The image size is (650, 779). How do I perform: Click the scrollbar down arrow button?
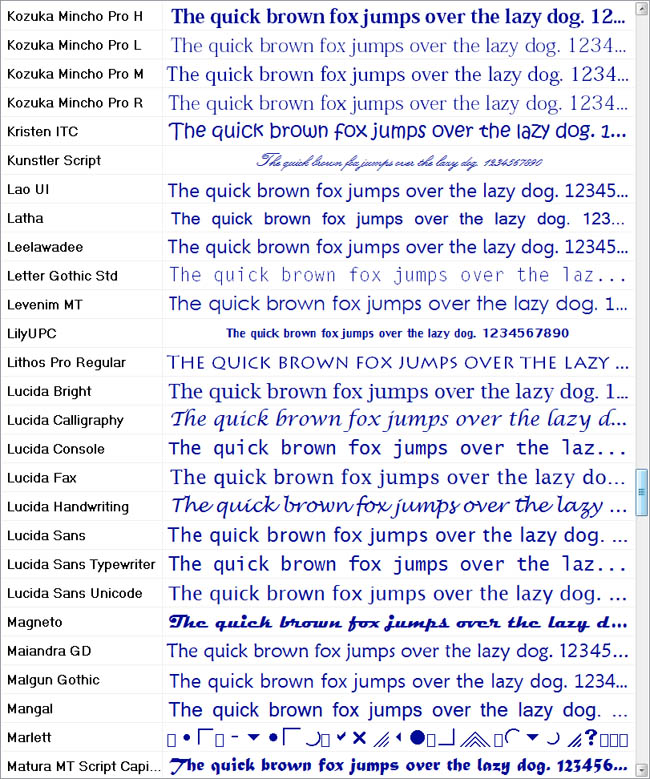click(642, 771)
